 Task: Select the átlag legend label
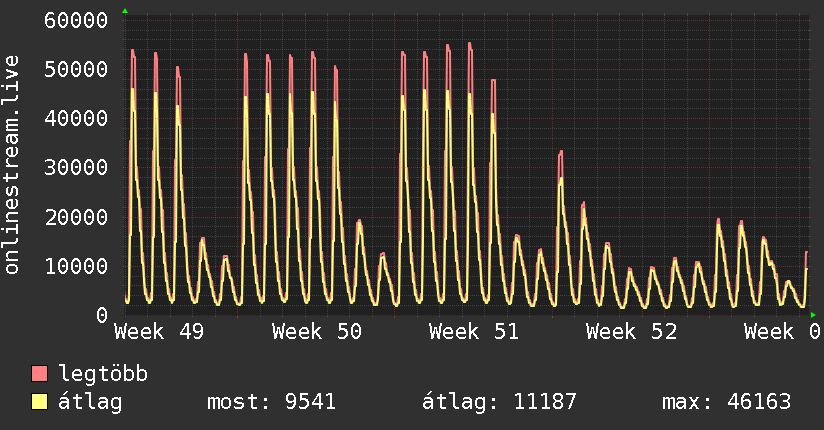click(90, 402)
